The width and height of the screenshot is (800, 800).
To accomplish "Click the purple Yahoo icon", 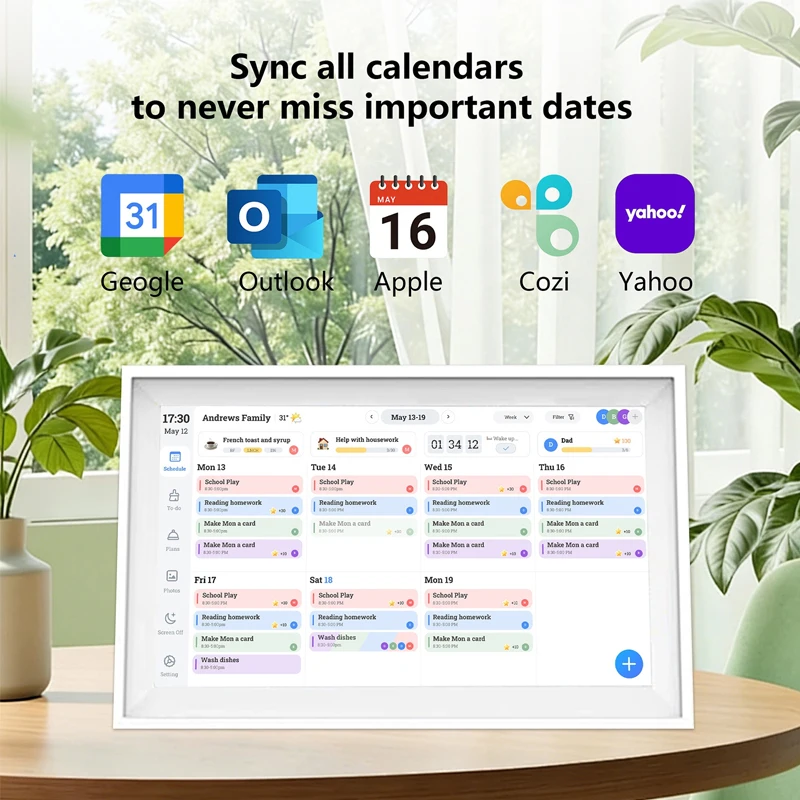I will [x=655, y=213].
